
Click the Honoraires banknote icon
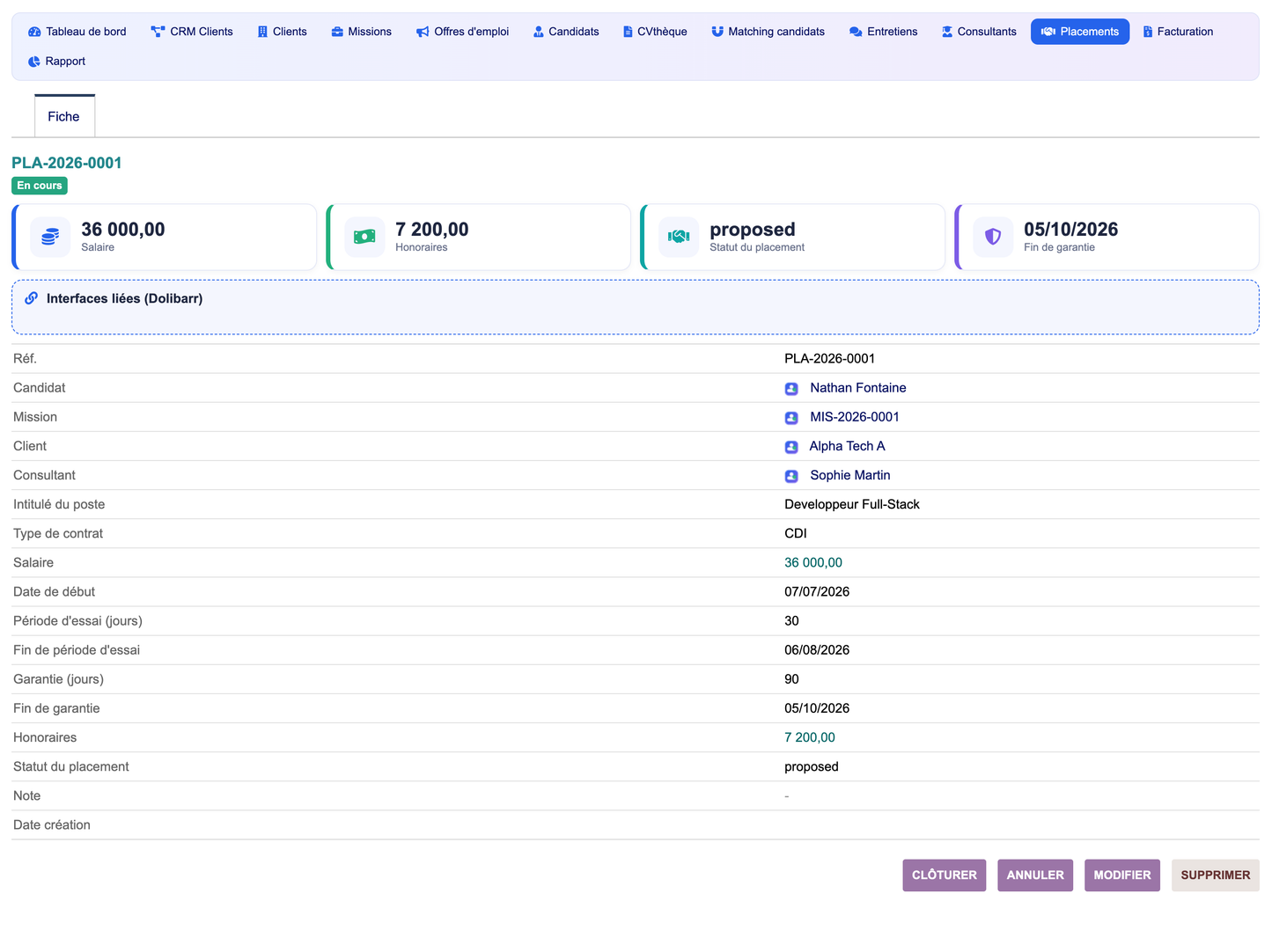point(364,237)
